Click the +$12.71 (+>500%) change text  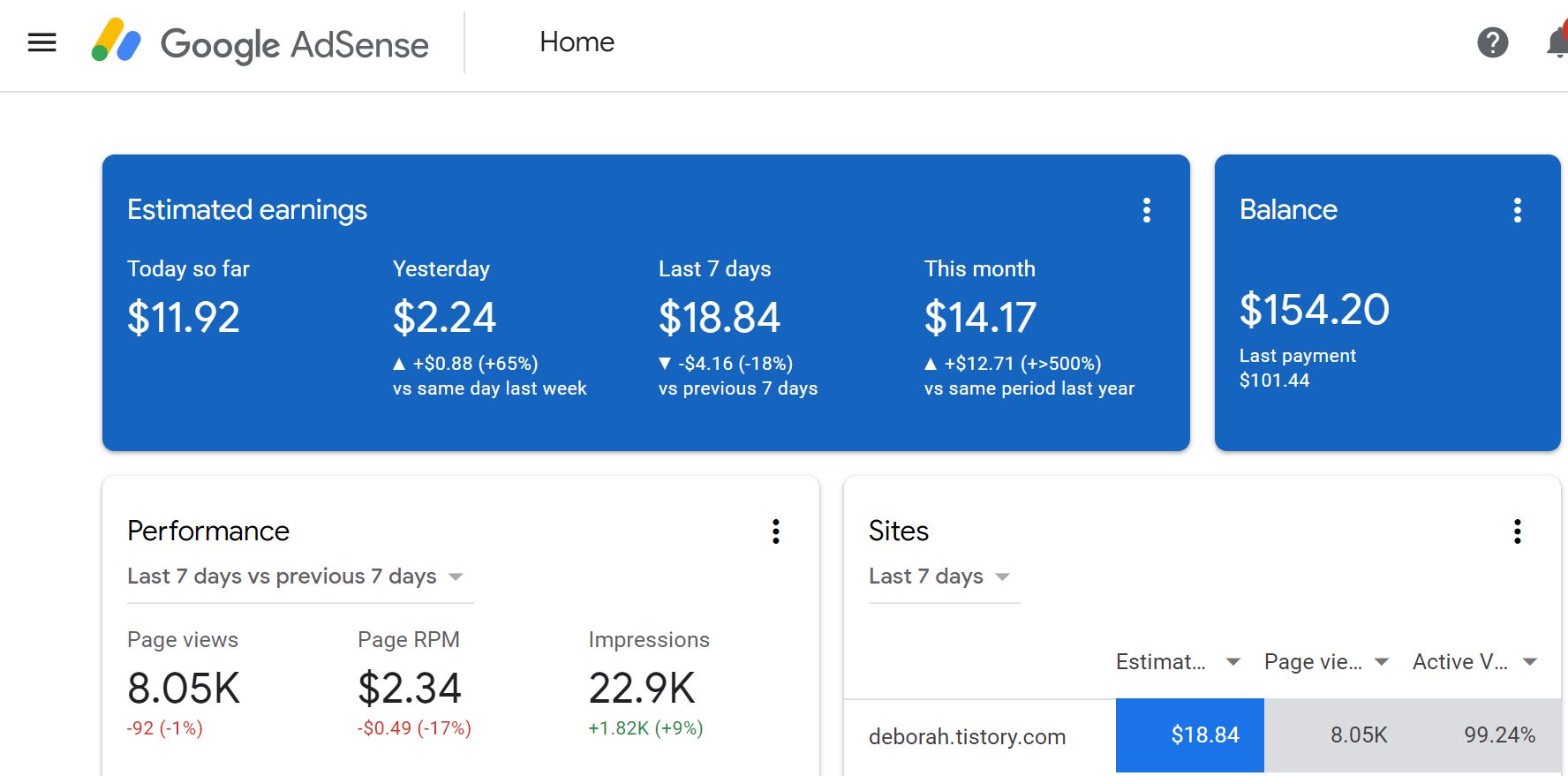(1022, 364)
